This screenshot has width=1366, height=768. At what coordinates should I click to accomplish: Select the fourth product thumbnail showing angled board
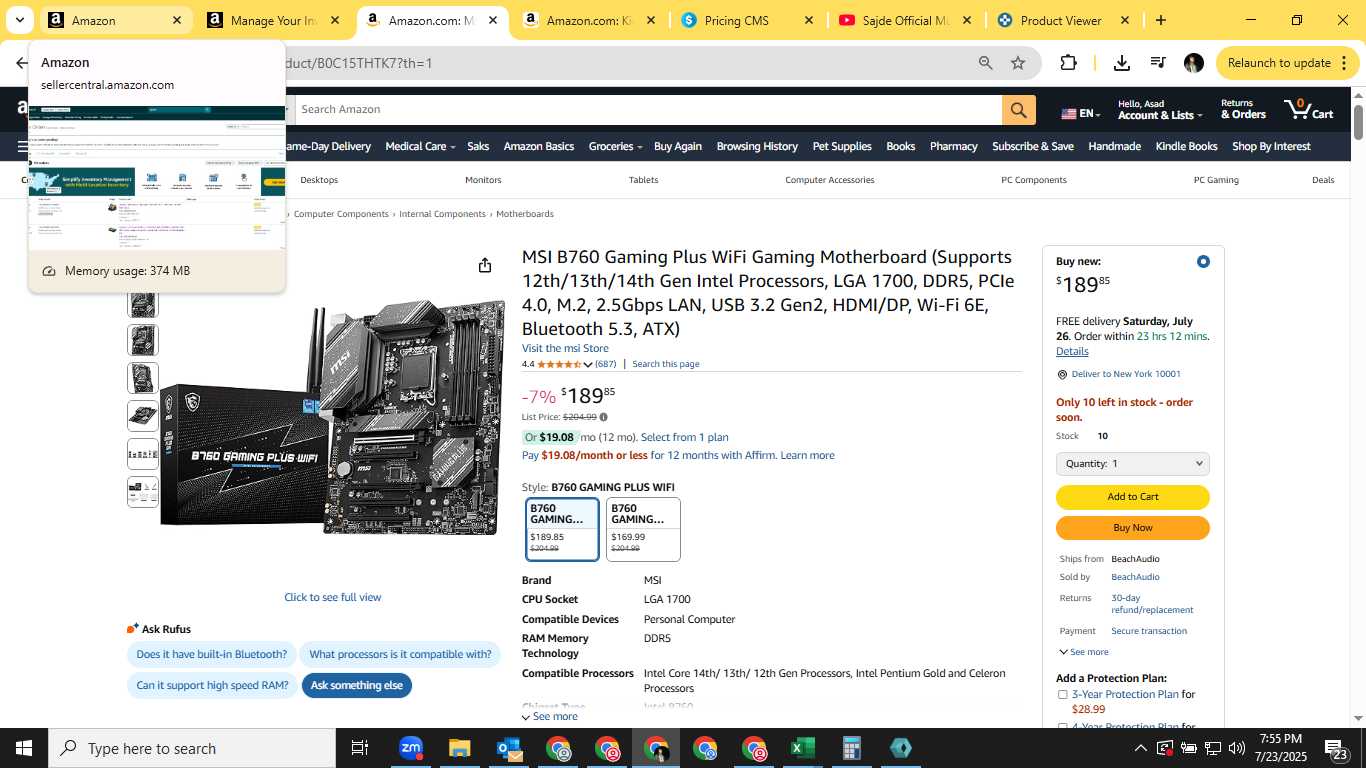coord(143,415)
